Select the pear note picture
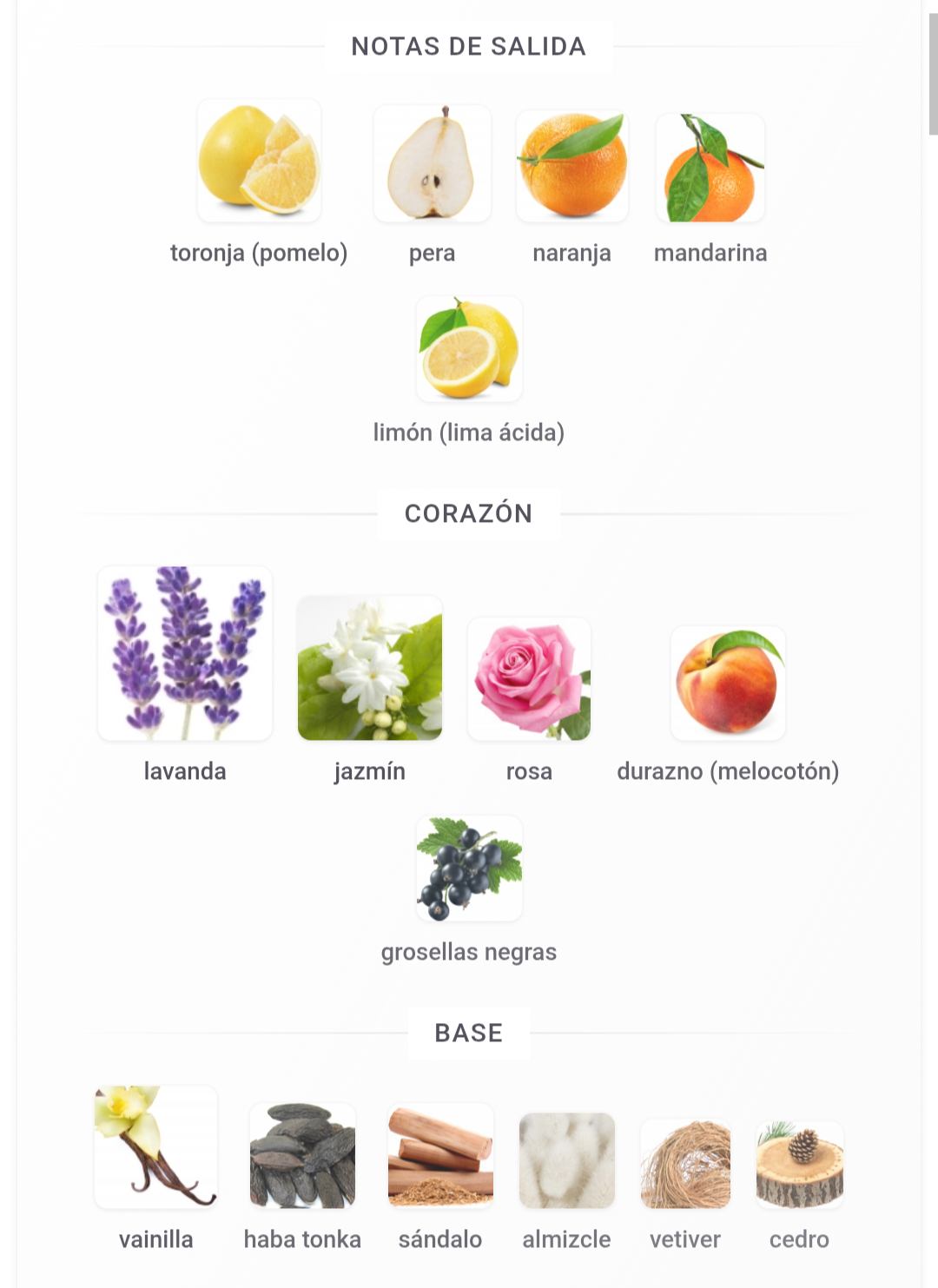The height and width of the screenshot is (1288, 938). coord(433,163)
